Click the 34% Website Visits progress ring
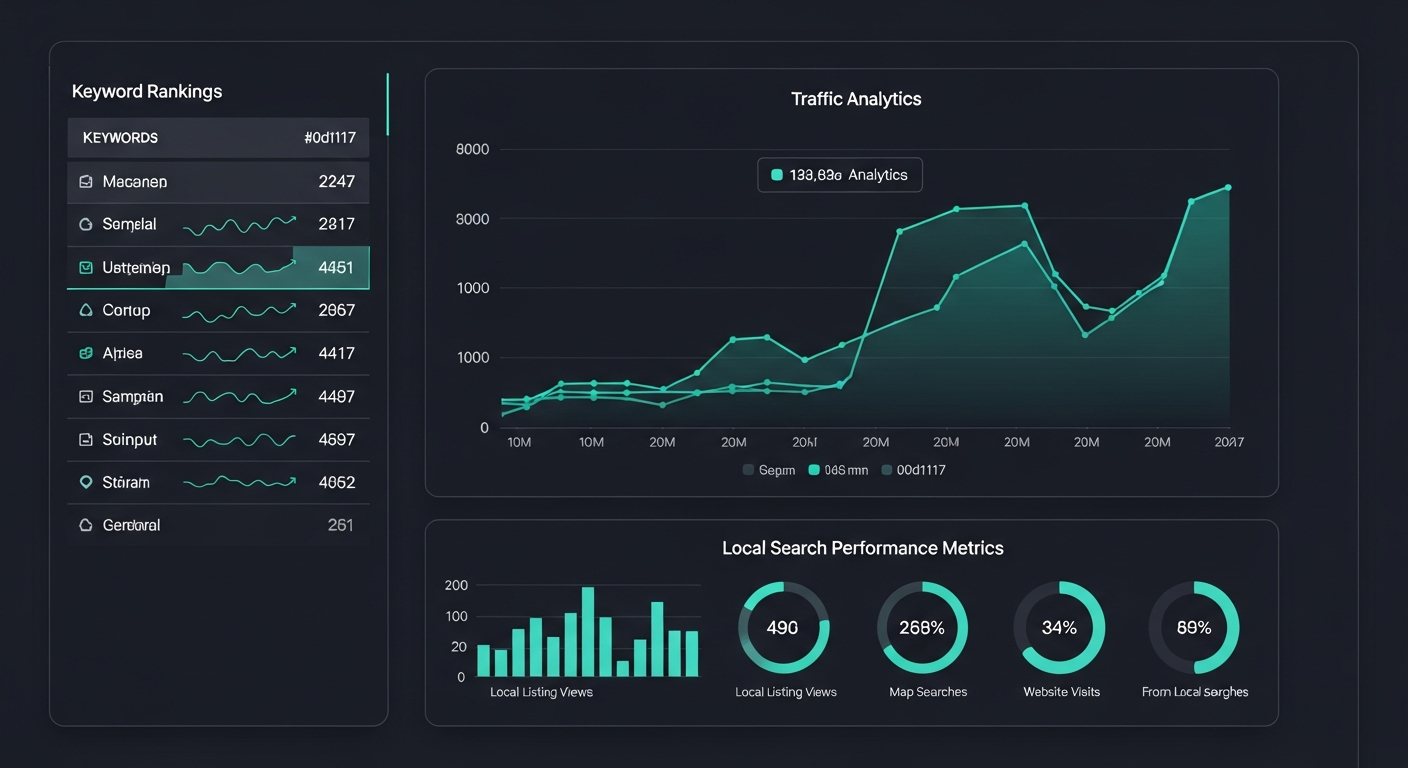 tap(1059, 627)
